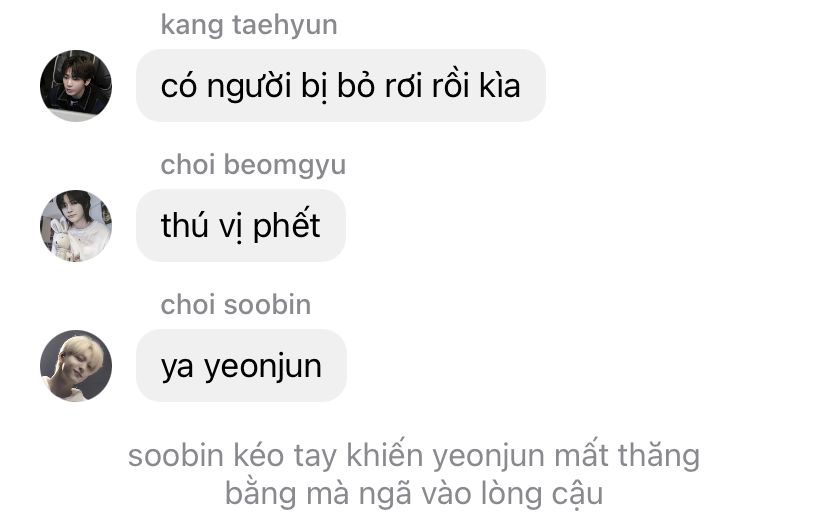Viewport: 828px width, 525px height.
Task: Click the word "yeonjun" in soobin's message
Action: [263, 367]
